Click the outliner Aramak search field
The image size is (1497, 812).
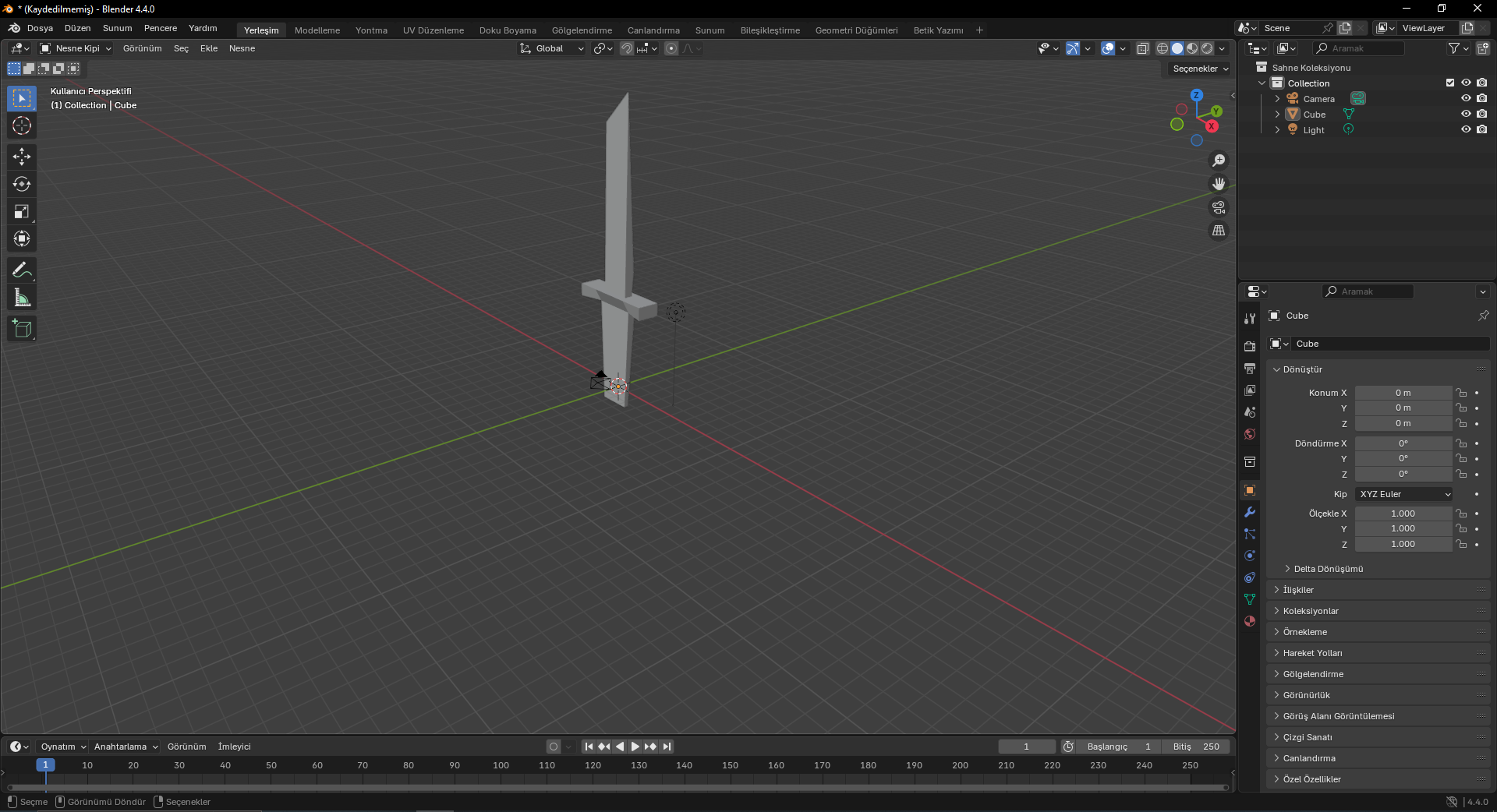point(1359,48)
